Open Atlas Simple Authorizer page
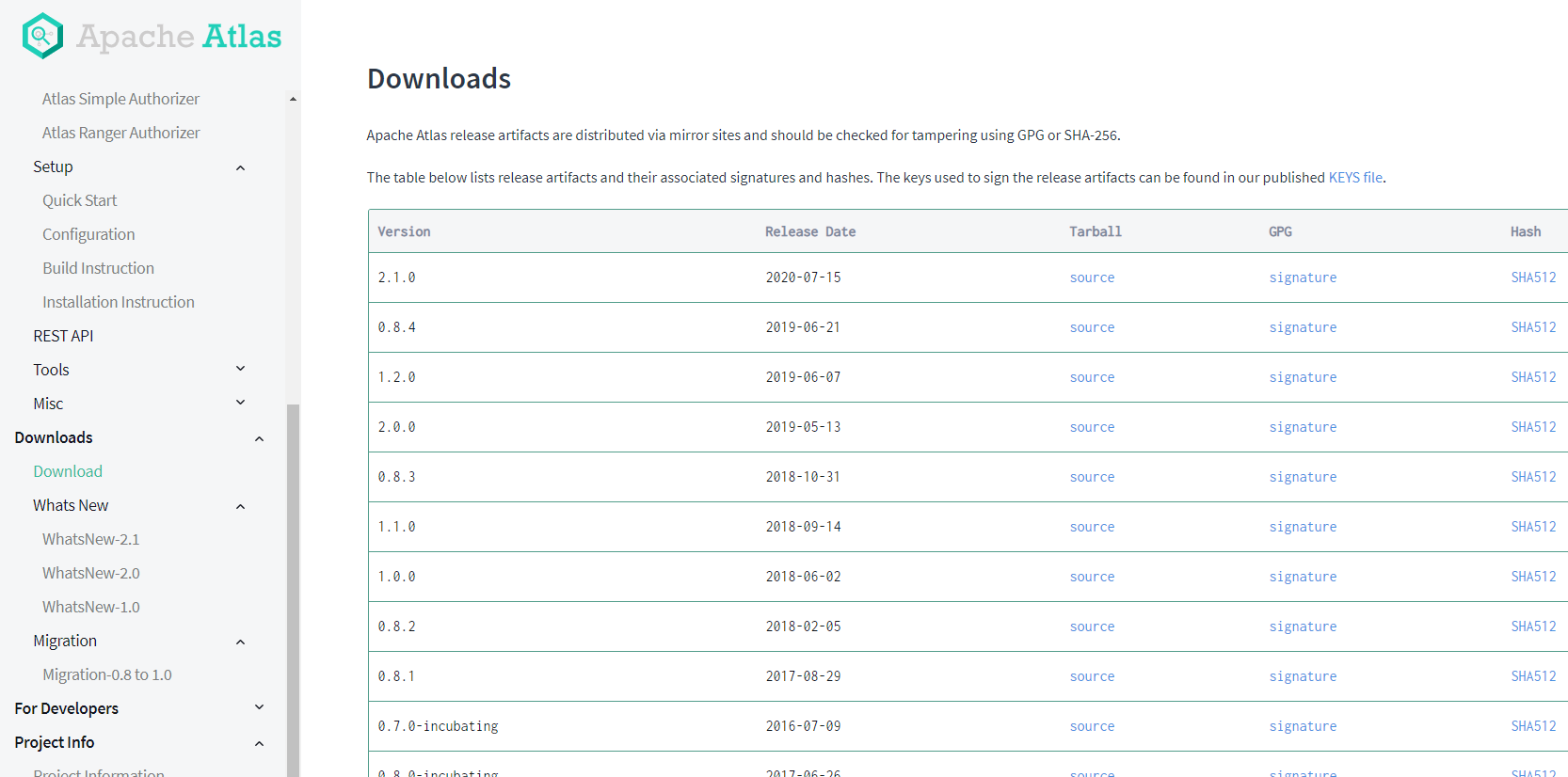 pyautogui.click(x=120, y=99)
